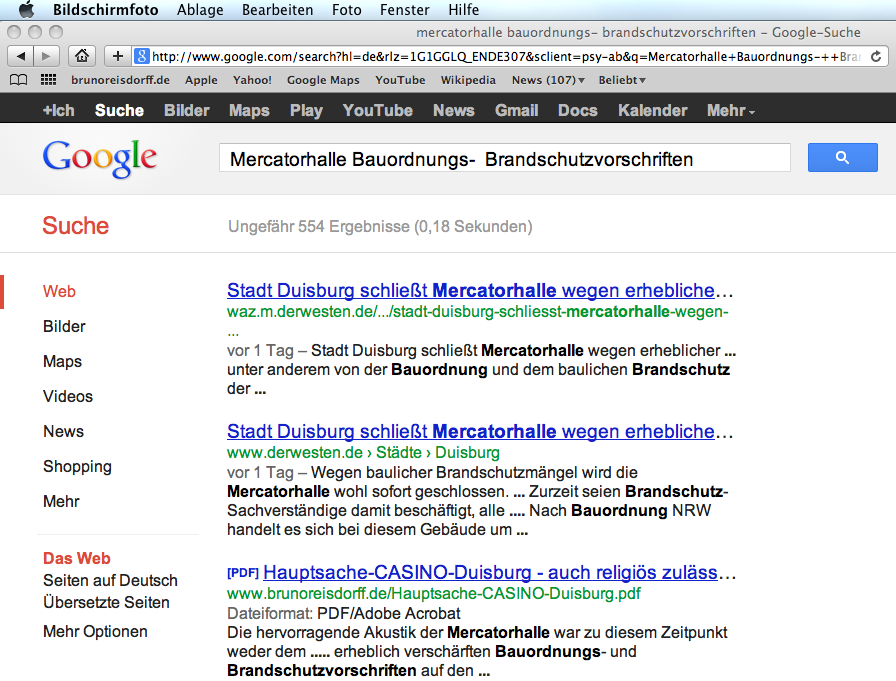Click the browser address bar URL
This screenshot has height=681, width=896.
click(507, 56)
